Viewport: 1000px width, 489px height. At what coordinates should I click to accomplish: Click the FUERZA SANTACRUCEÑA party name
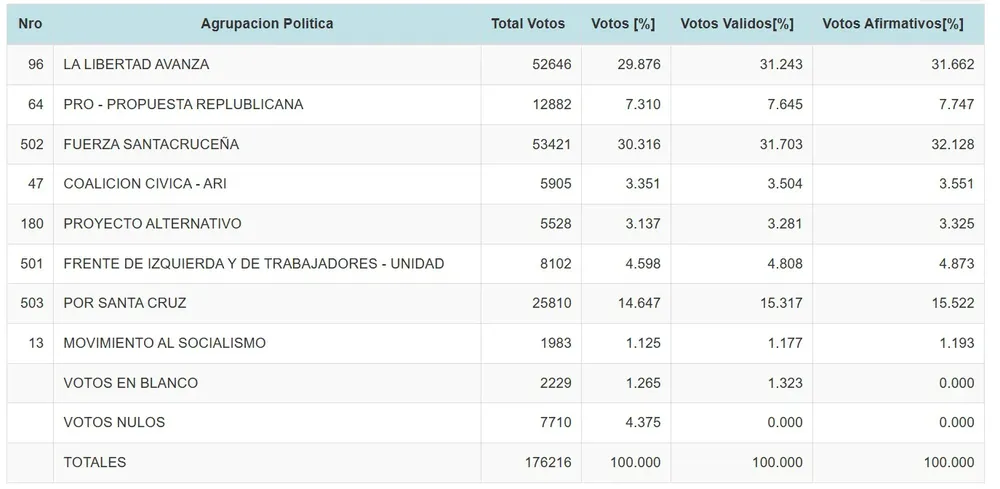pyautogui.click(x=151, y=144)
